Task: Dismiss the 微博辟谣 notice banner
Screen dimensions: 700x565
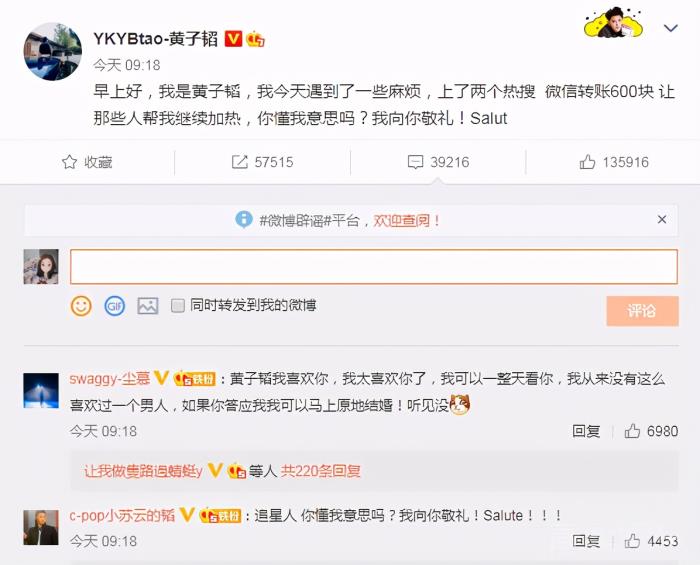Action: (x=662, y=219)
